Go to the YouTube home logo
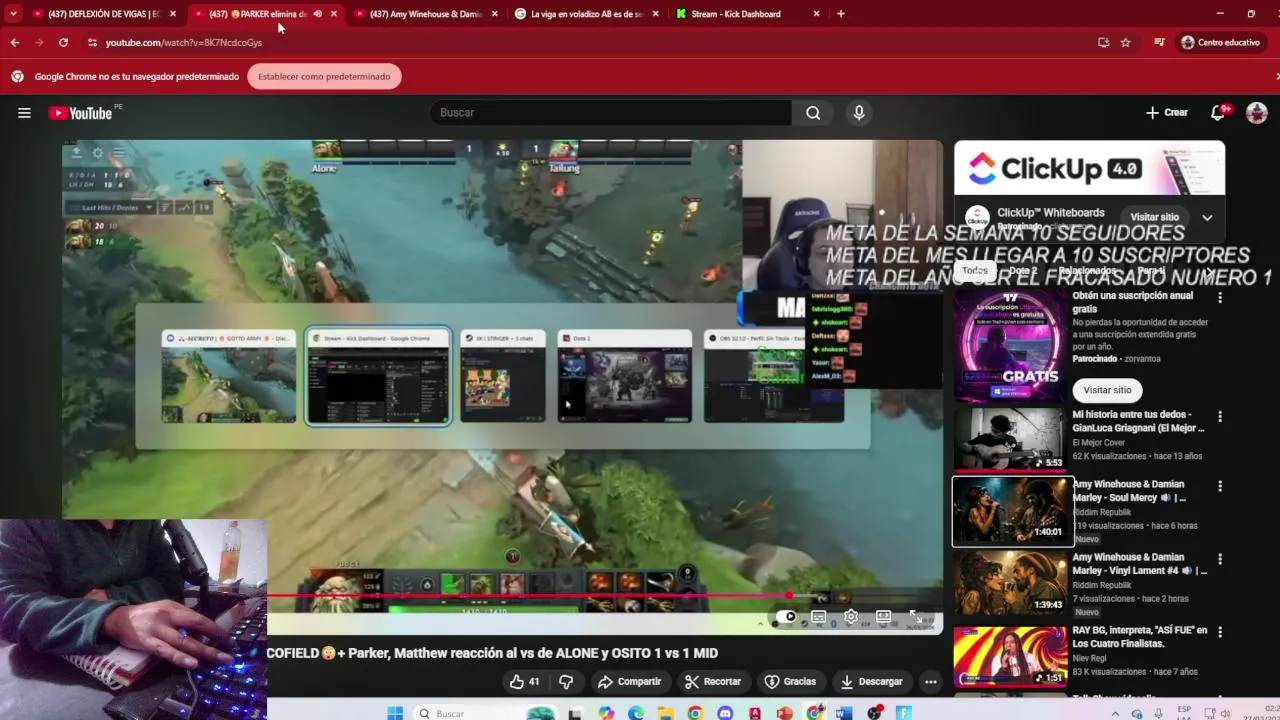 pyautogui.click(x=81, y=113)
